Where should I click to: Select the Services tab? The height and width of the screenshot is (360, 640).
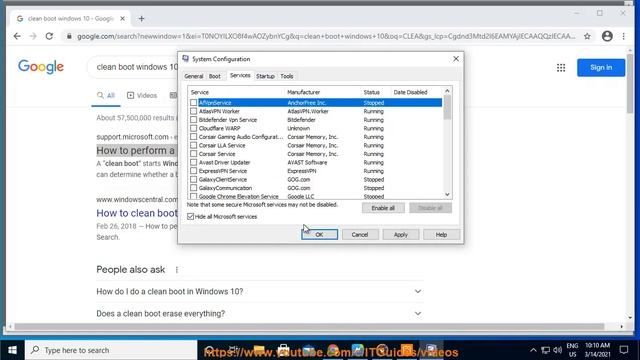pos(240,76)
